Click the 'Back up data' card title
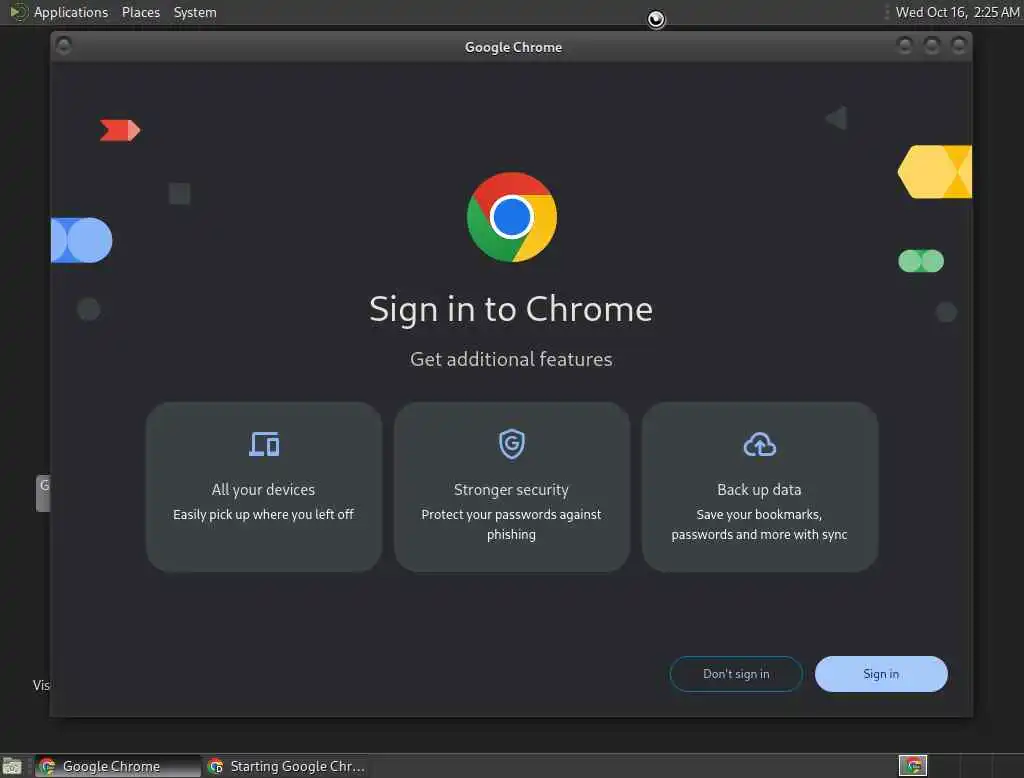The height and width of the screenshot is (778, 1024). click(759, 489)
